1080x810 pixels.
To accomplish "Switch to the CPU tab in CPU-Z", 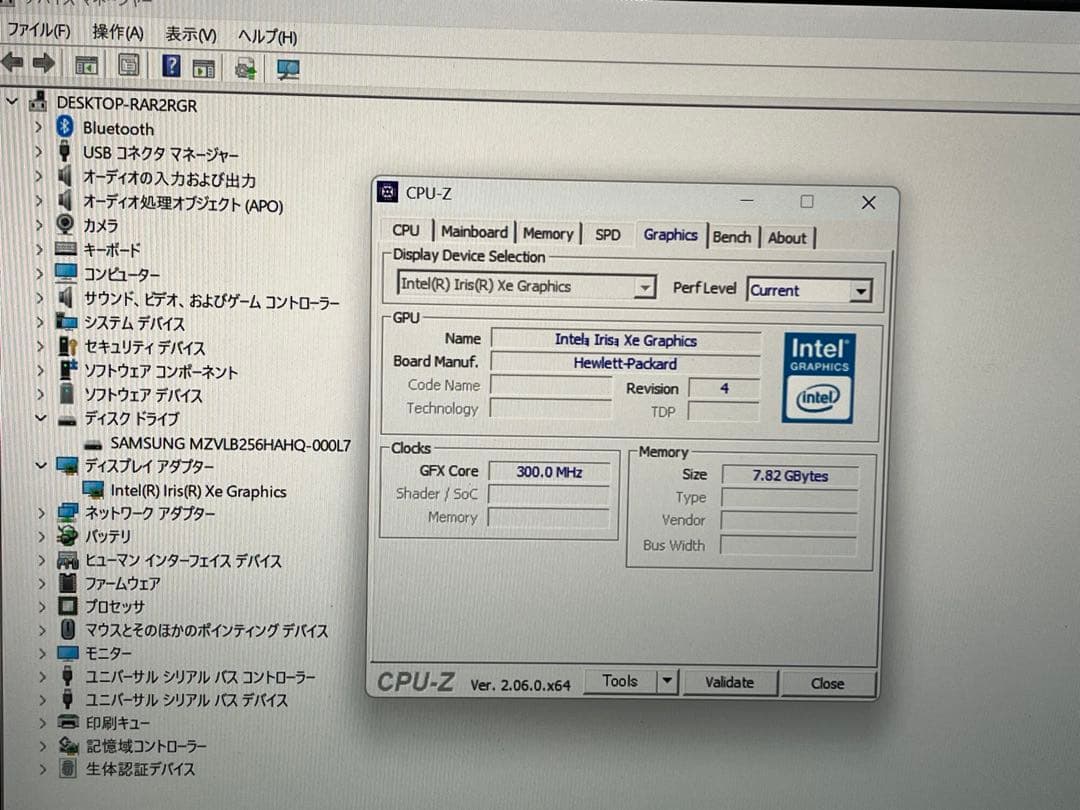I will point(406,231).
